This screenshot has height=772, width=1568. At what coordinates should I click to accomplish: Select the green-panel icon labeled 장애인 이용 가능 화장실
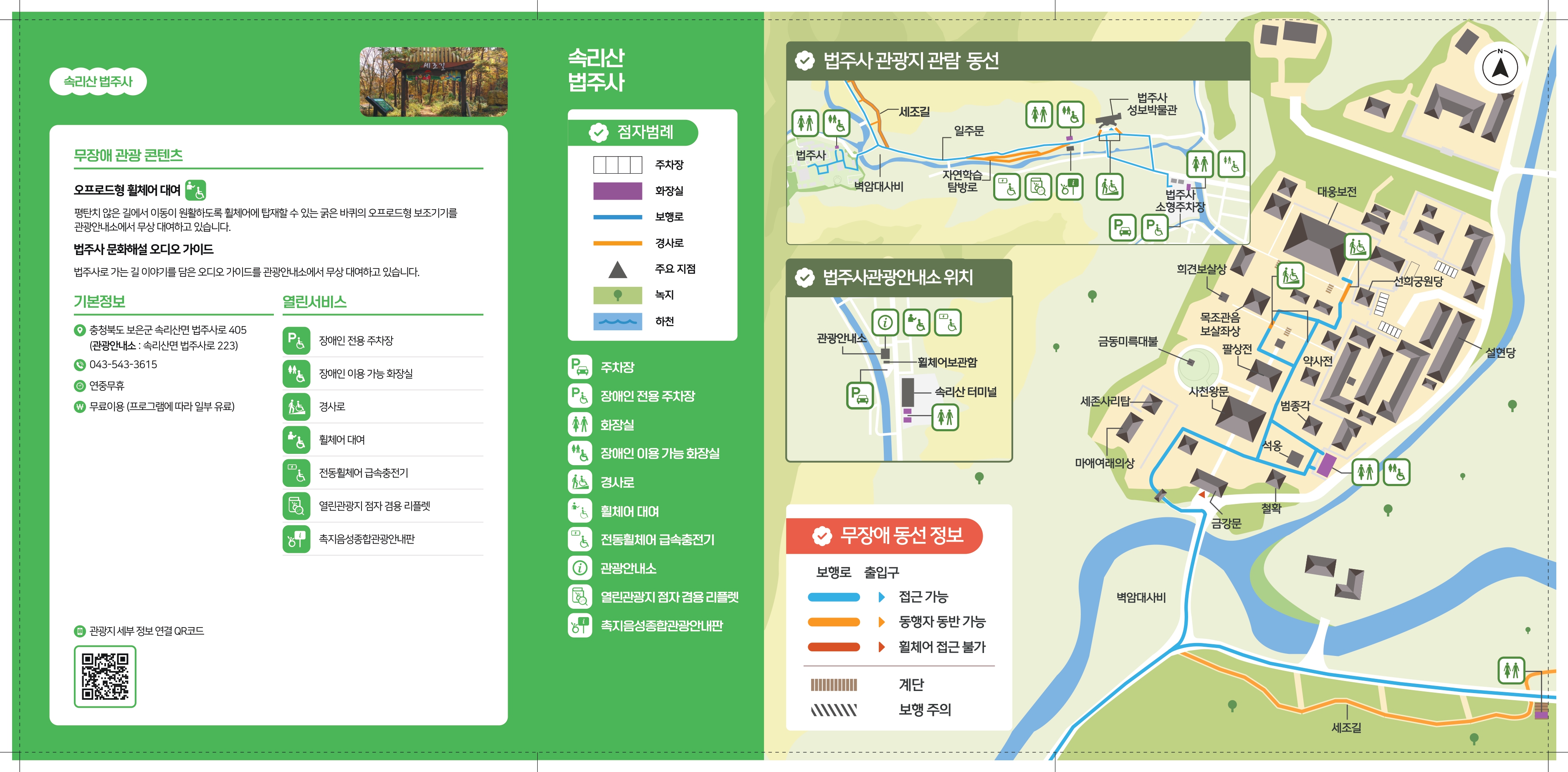coord(579,453)
